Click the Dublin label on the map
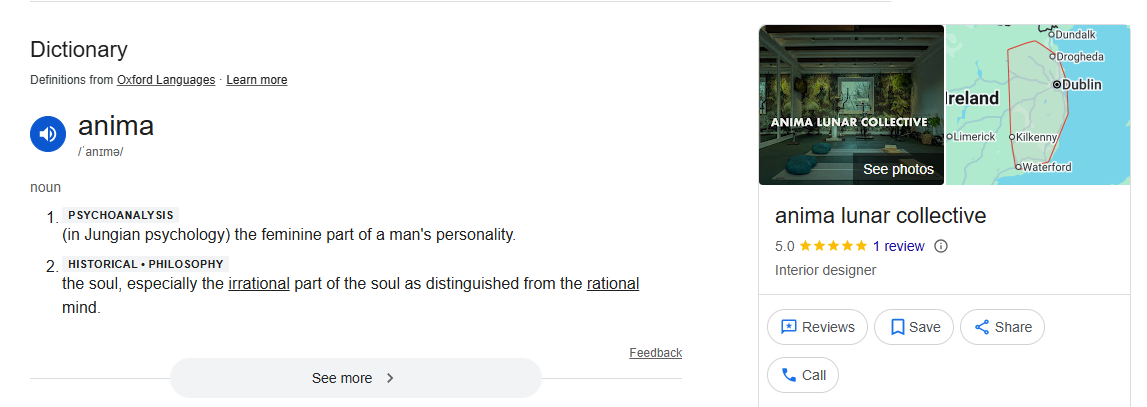 point(1080,85)
